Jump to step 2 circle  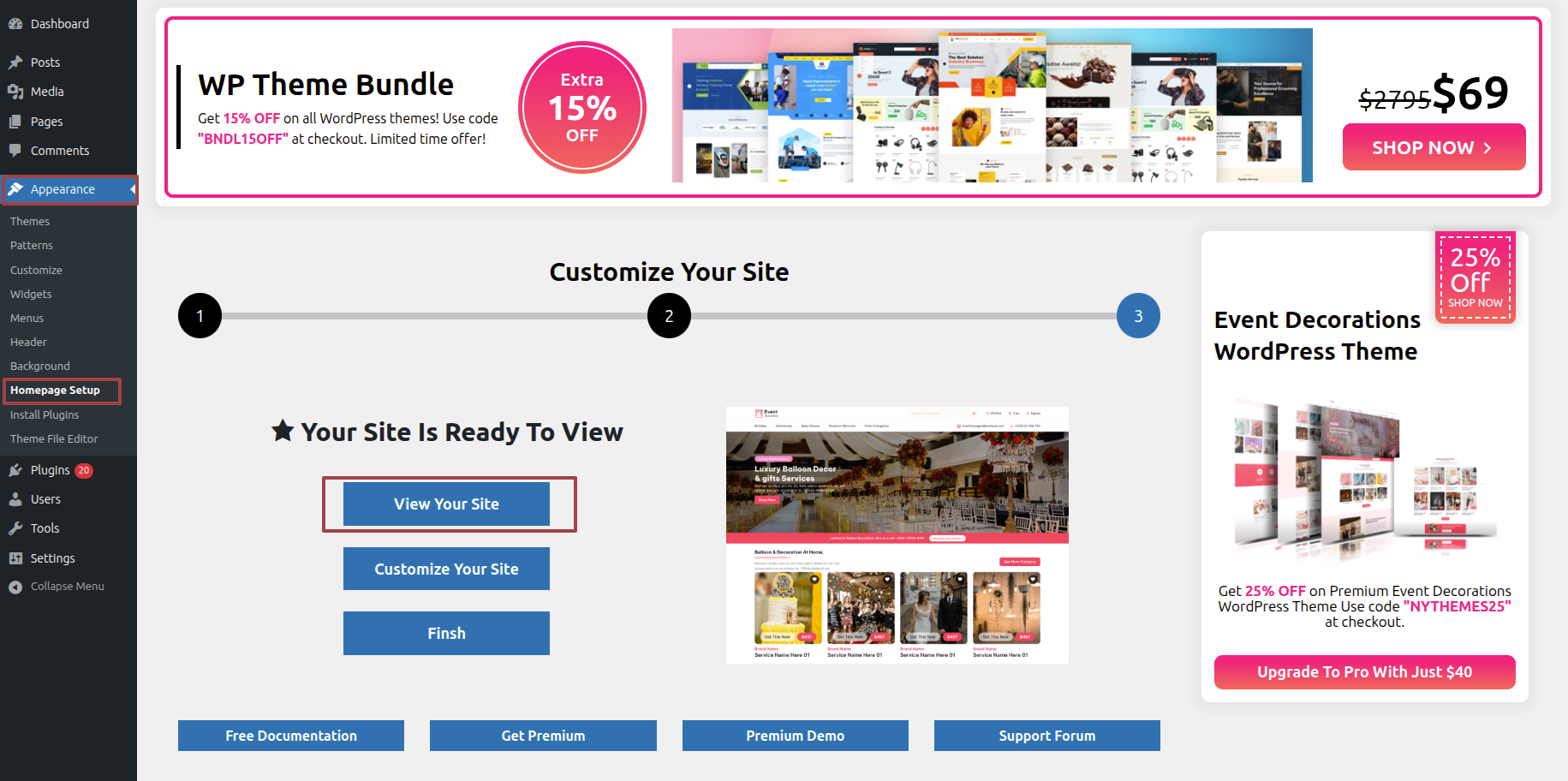(x=669, y=316)
